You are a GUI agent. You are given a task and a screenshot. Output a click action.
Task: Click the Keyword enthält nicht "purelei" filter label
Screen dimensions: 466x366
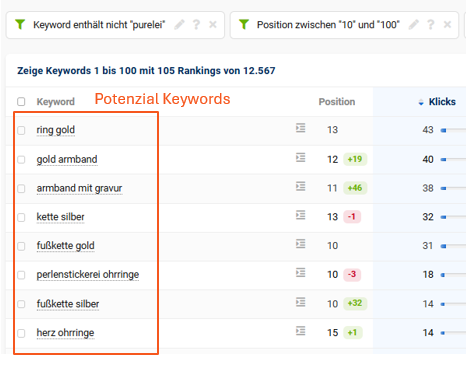(x=99, y=25)
